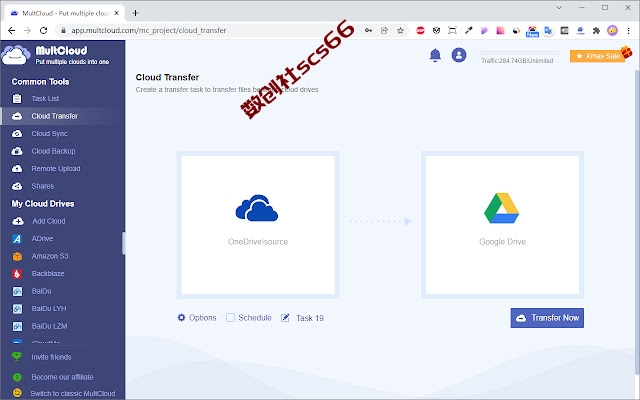
Task: Open the notifications bell
Action: click(x=435, y=55)
